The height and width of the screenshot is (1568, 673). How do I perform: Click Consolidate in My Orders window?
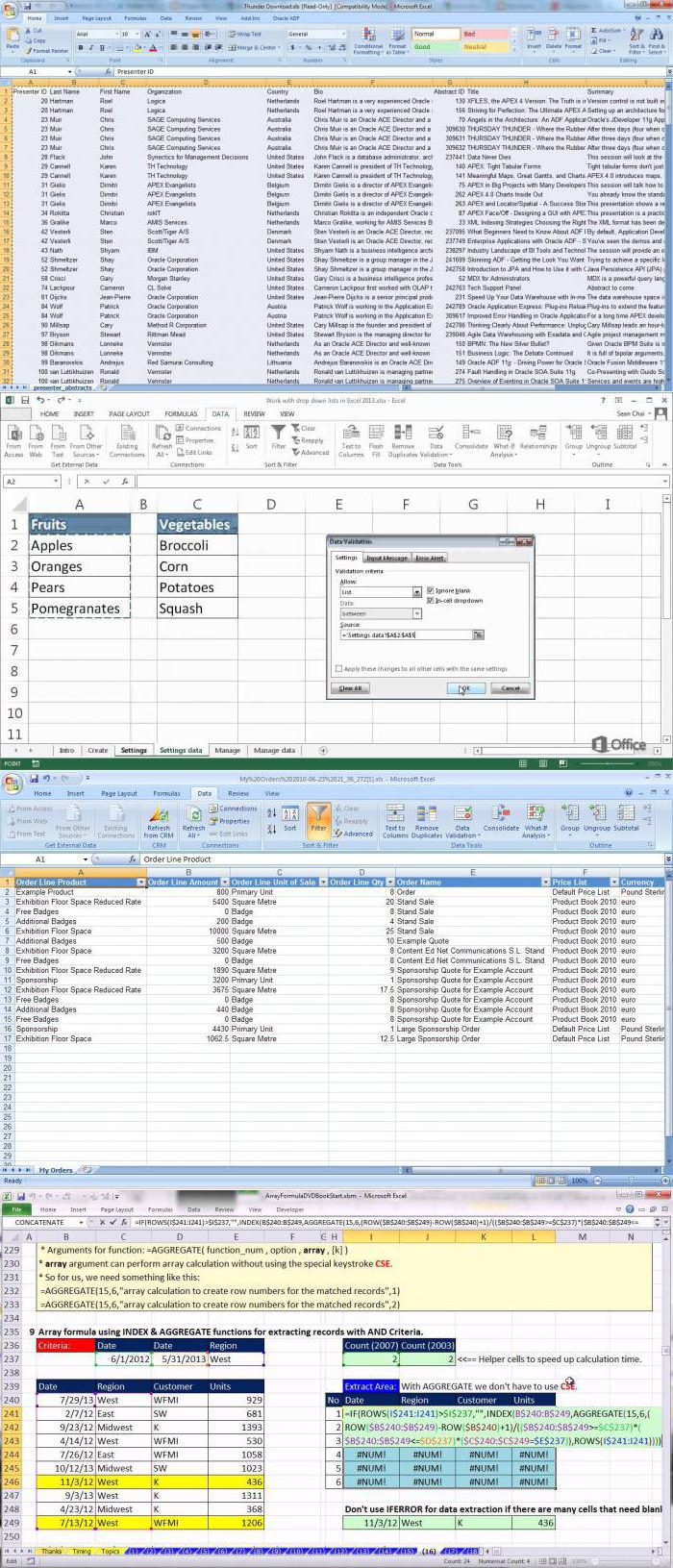click(501, 817)
